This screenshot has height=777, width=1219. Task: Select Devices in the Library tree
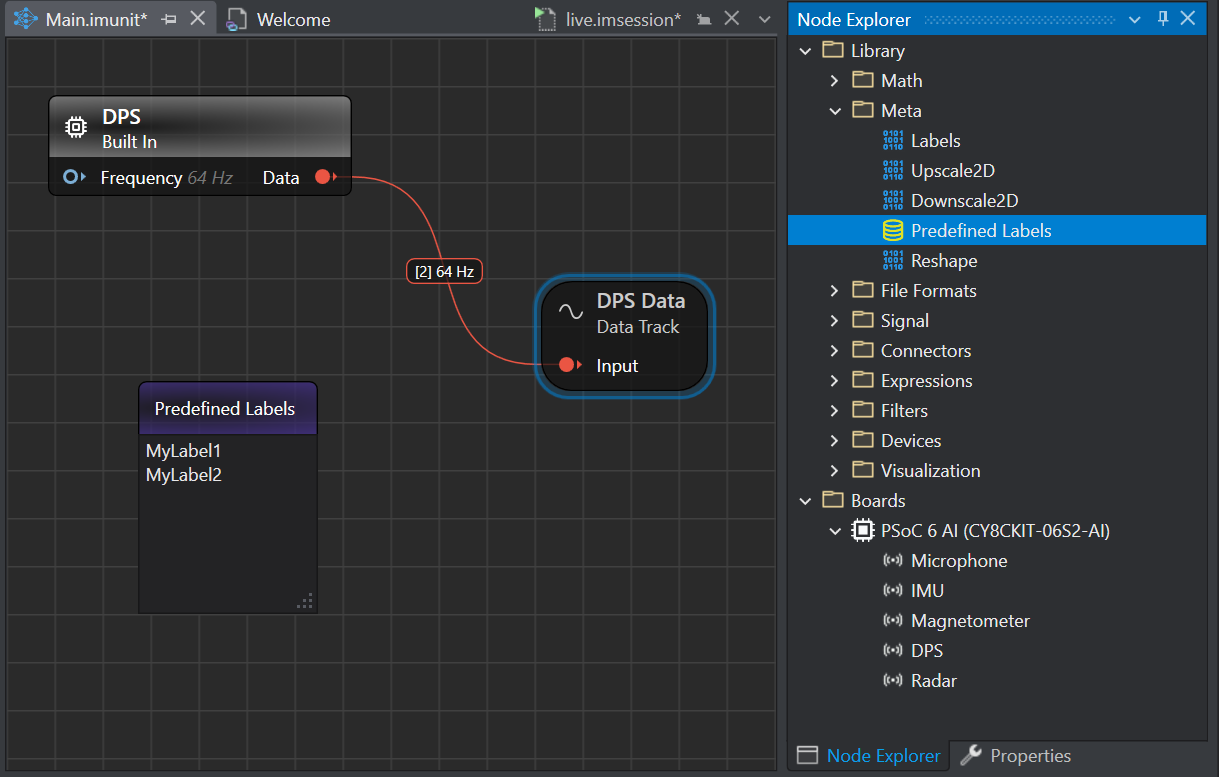point(911,441)
